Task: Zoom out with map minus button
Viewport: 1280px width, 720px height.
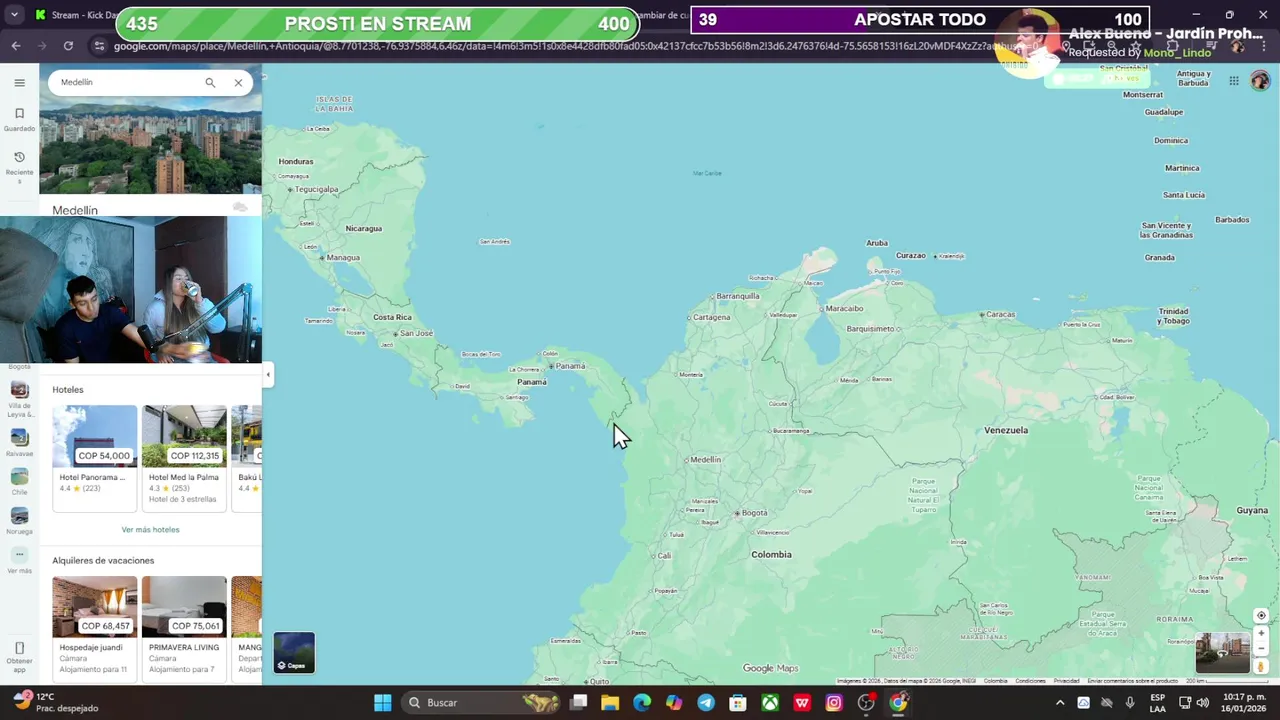Action: coord(1261,649)
